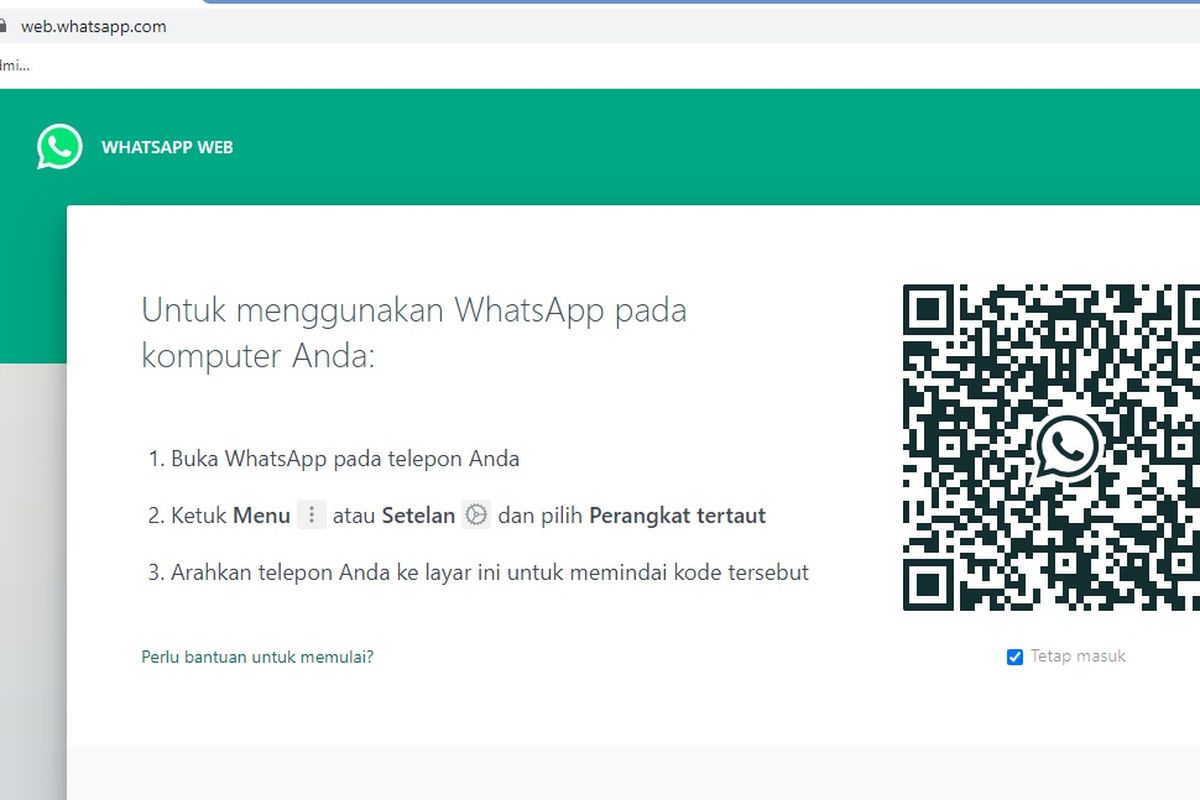
Task: Click the QR code's top-left corner square
Action: [928, 310]
